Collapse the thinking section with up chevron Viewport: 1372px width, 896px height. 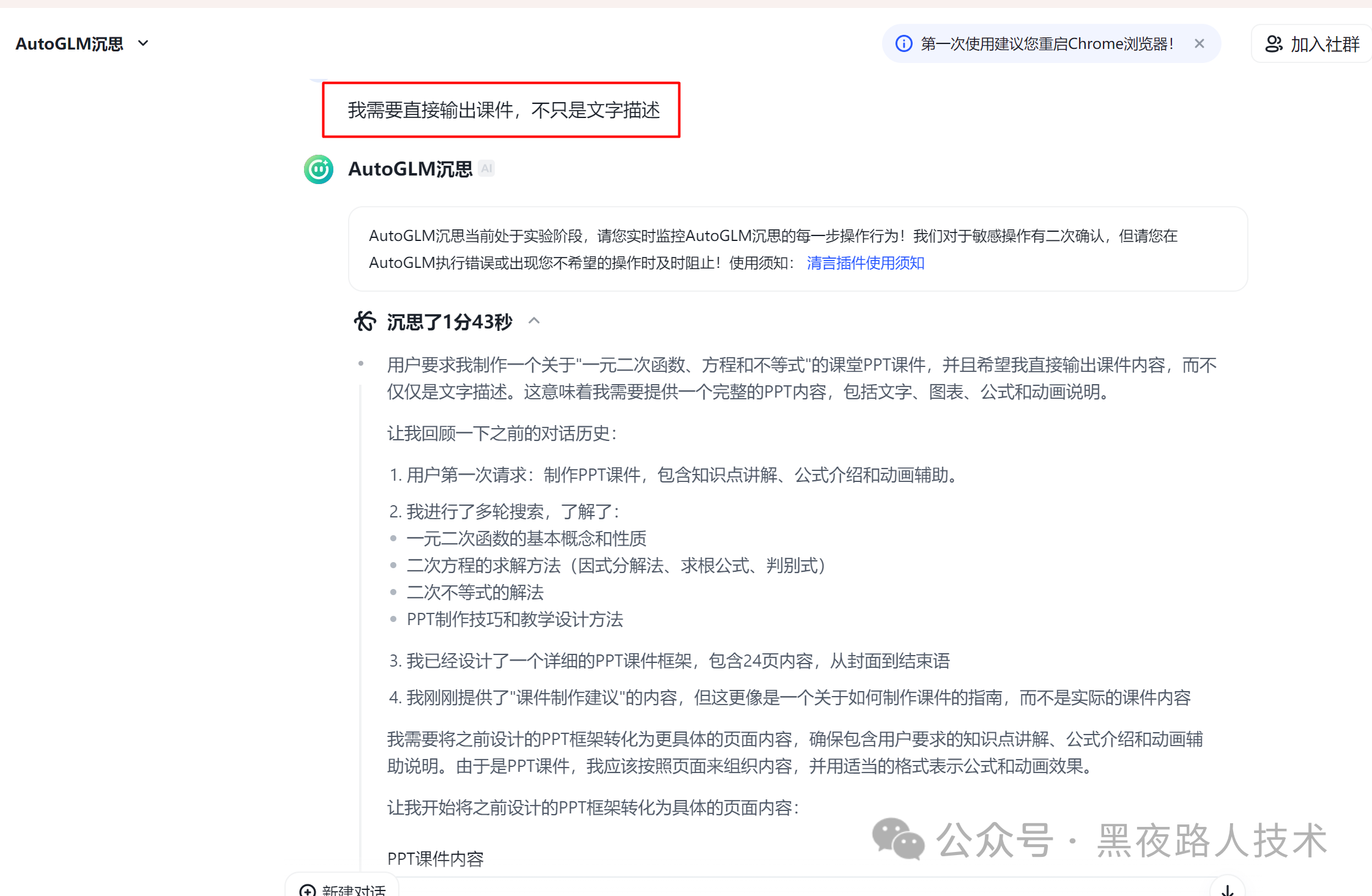(534, 320)
